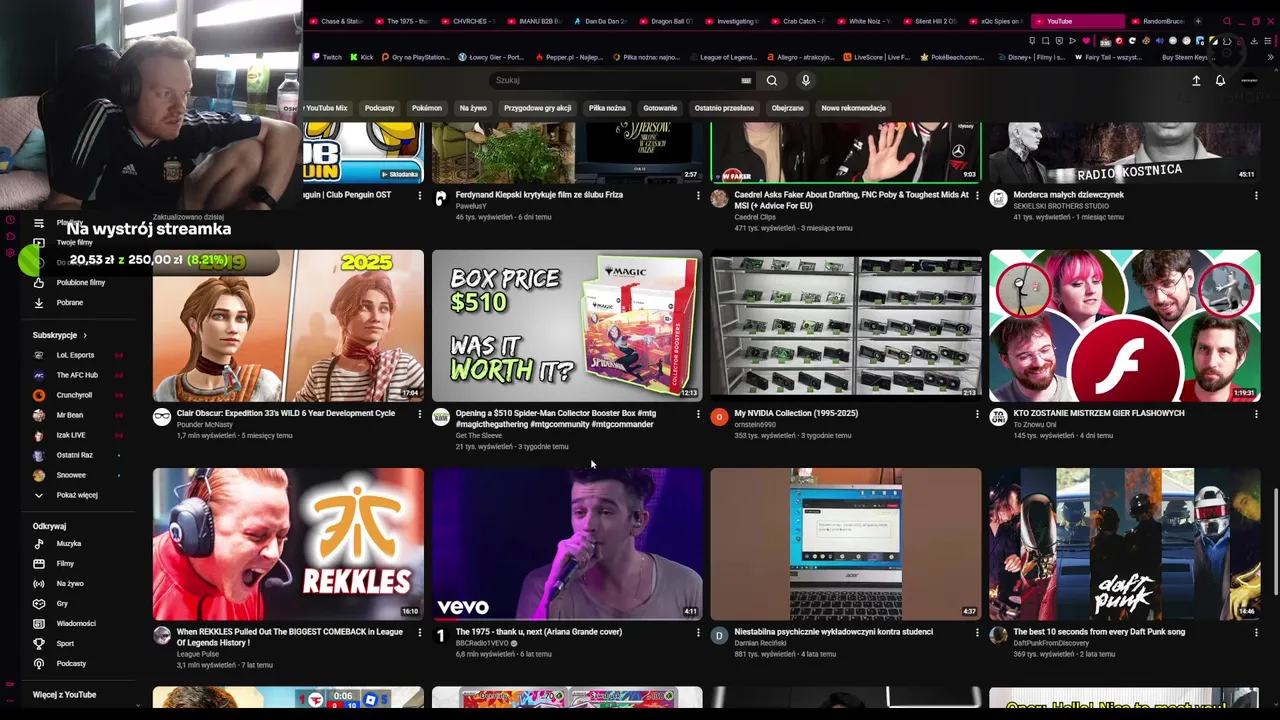Screen dimensions: 1280x720
Task: Open Niestabilna psychicznie wykładowczyni video title
Action: (x=834, y=632)
